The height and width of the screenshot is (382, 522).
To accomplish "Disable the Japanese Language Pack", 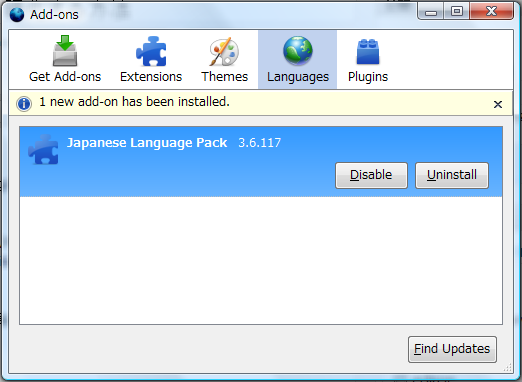I will 371,175.
